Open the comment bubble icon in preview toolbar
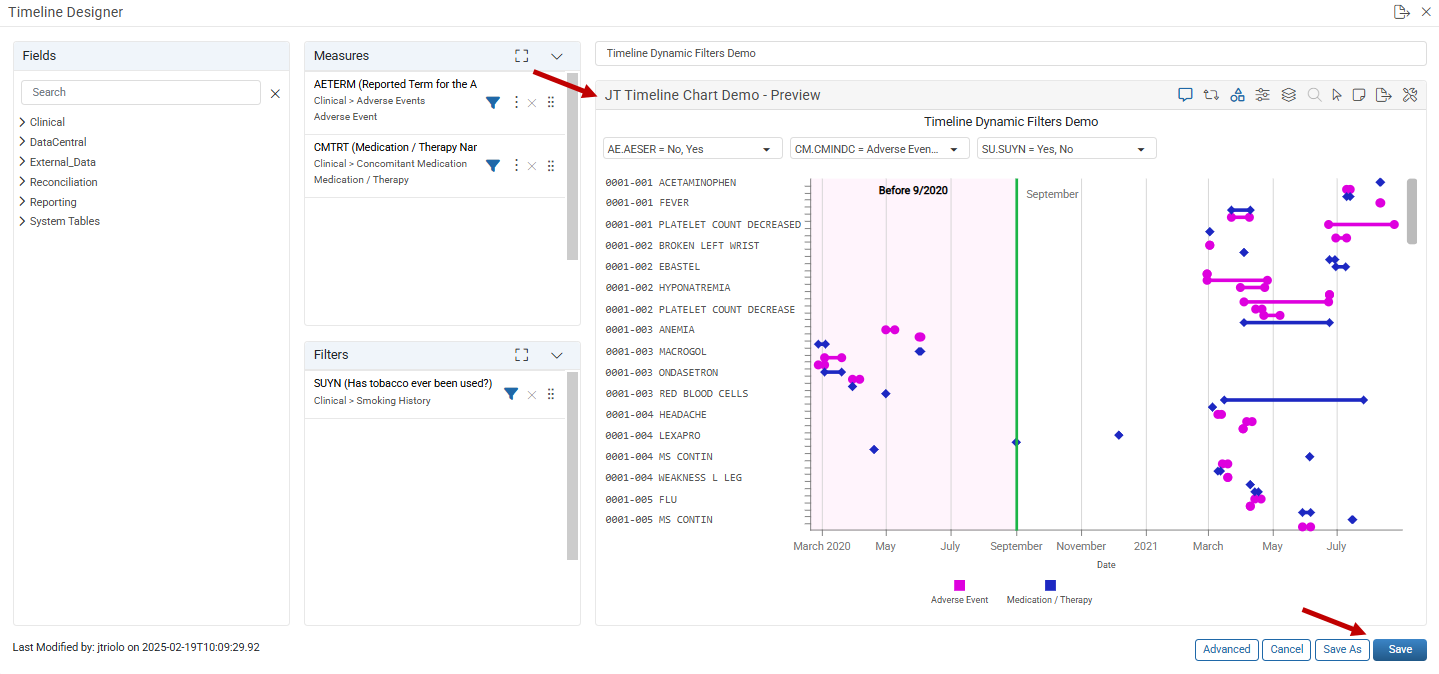1439x674 pixels. coord(1185,95)
